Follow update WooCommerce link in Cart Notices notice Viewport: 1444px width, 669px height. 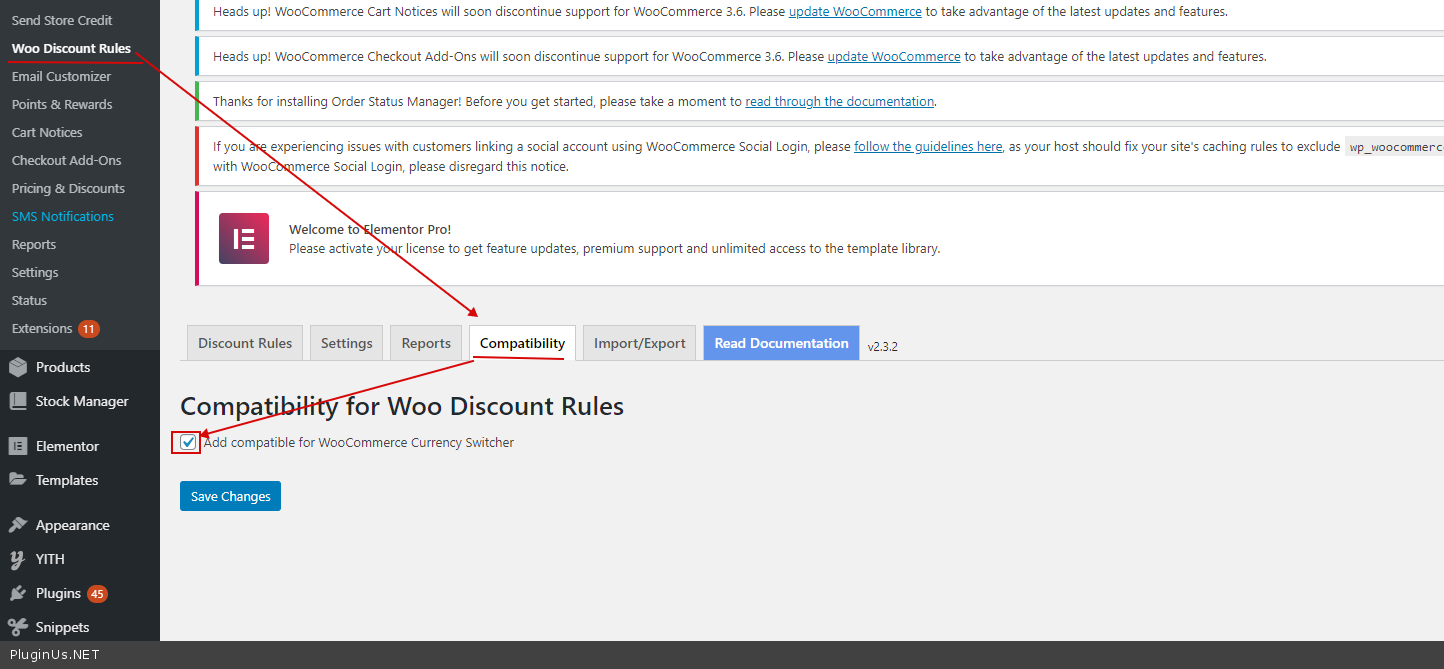[x=855, y=12]
